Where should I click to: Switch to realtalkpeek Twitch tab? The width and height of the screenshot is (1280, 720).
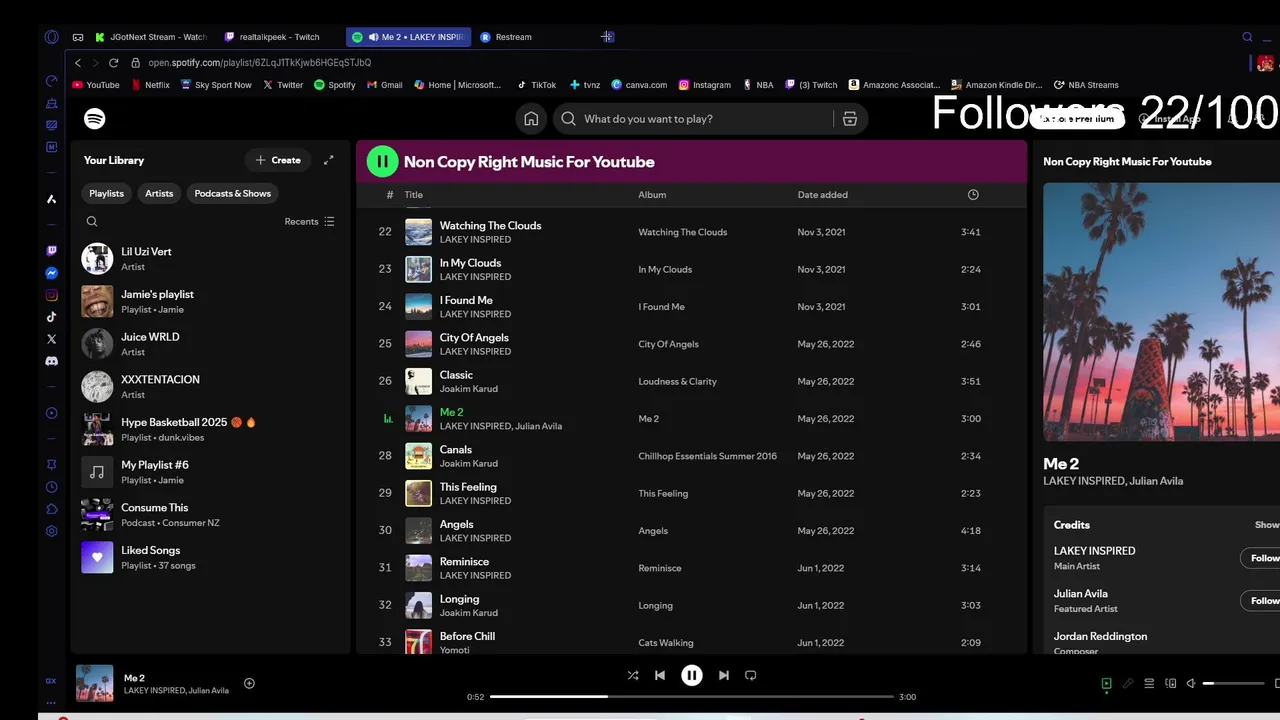[x=278, y=37]
